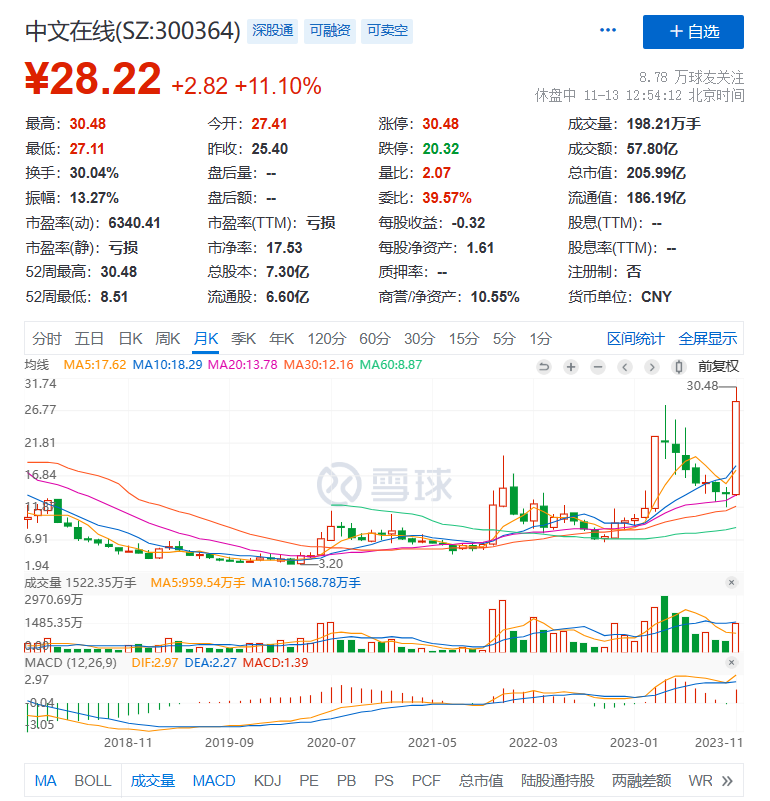Click the 换手 30.04% value
Screen dimensions: 770x801
94,173
